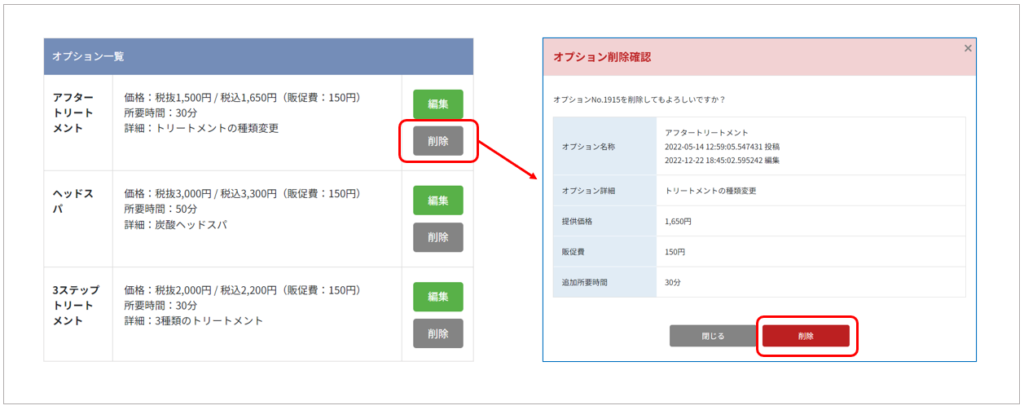1024x410 pixels.
Task: Click 編集 button for アフタートリートメント option
Action: coord(438,104)
